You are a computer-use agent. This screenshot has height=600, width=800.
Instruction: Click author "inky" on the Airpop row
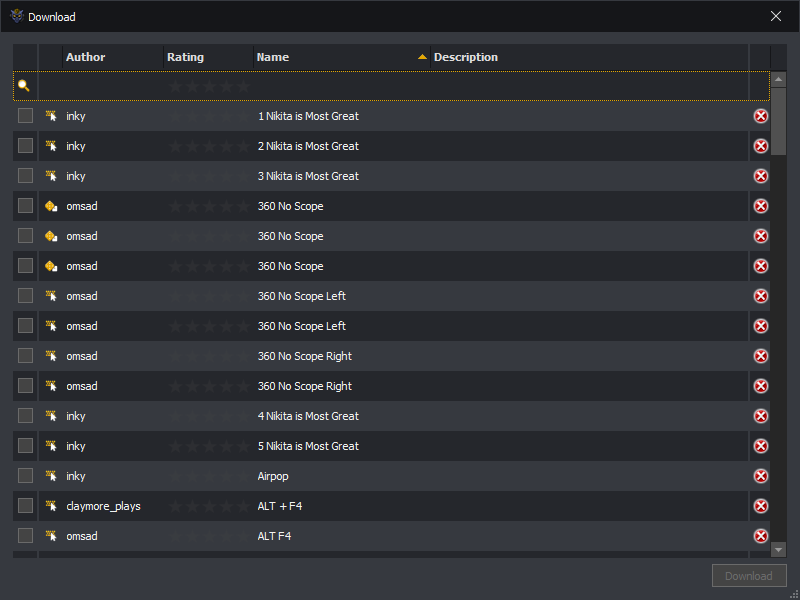(x=76, y=476)
